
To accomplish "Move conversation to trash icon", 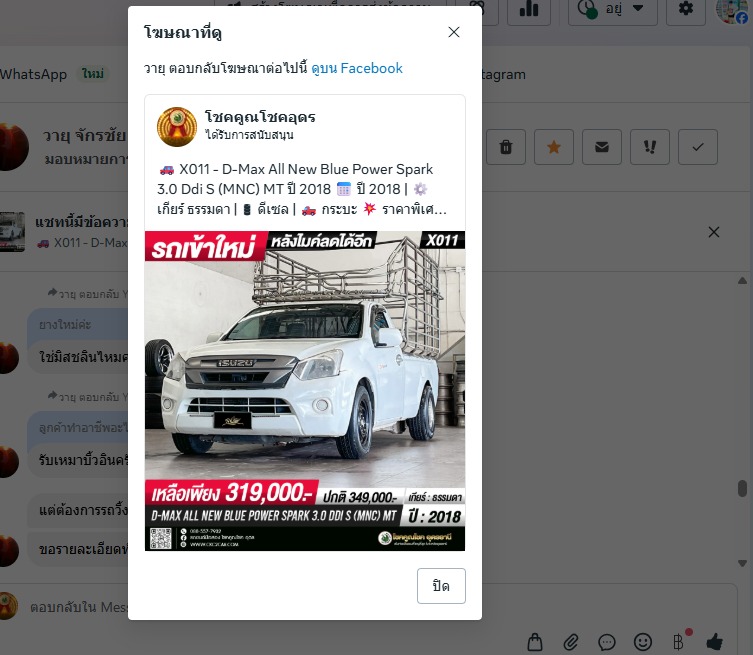I will [506, 147].
